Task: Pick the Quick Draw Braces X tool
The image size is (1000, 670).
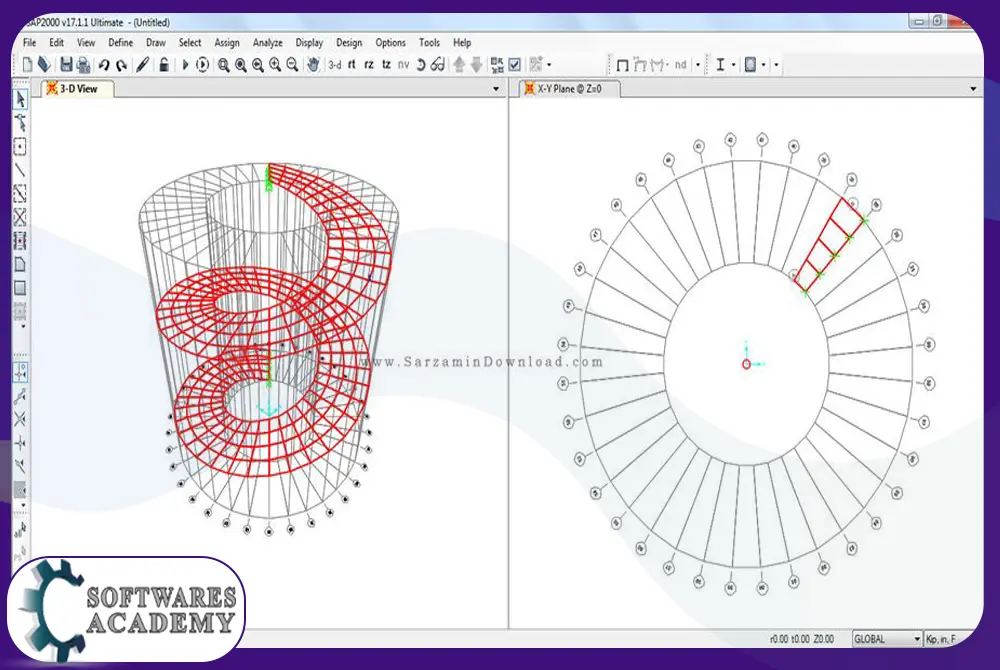Action: pos(20,217)
